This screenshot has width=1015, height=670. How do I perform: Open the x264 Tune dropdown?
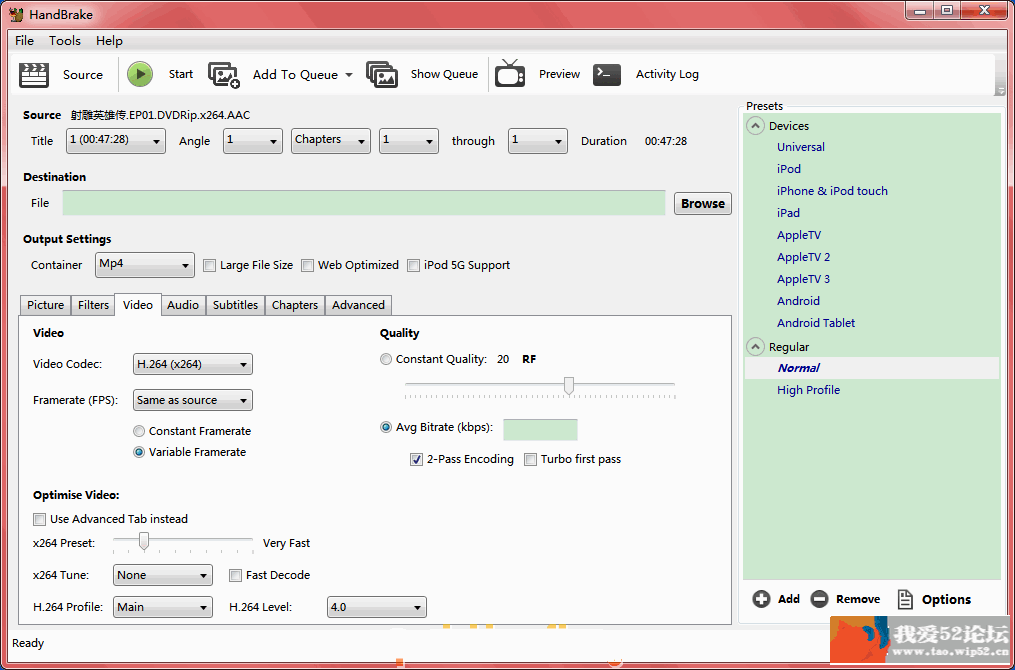coord(162,575)
